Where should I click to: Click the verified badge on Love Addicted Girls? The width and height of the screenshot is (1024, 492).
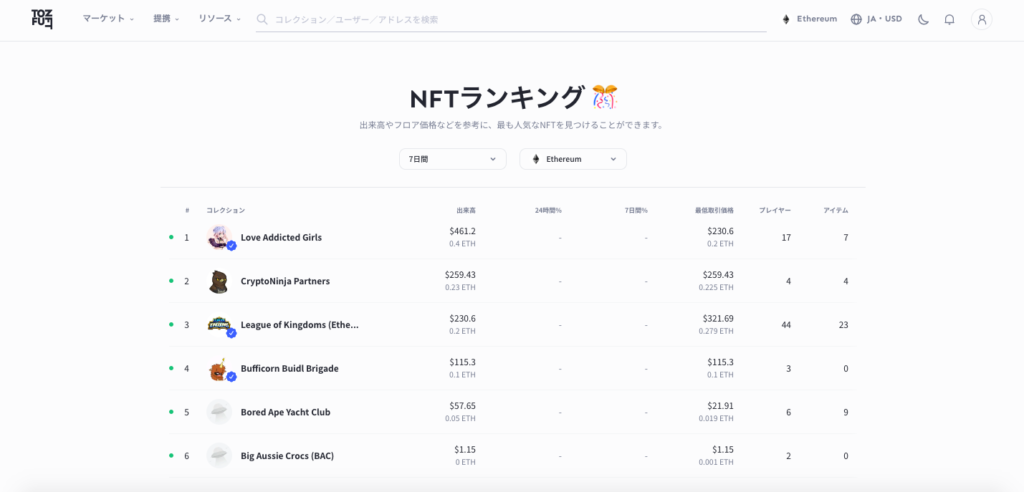click(x=231, y=246)
